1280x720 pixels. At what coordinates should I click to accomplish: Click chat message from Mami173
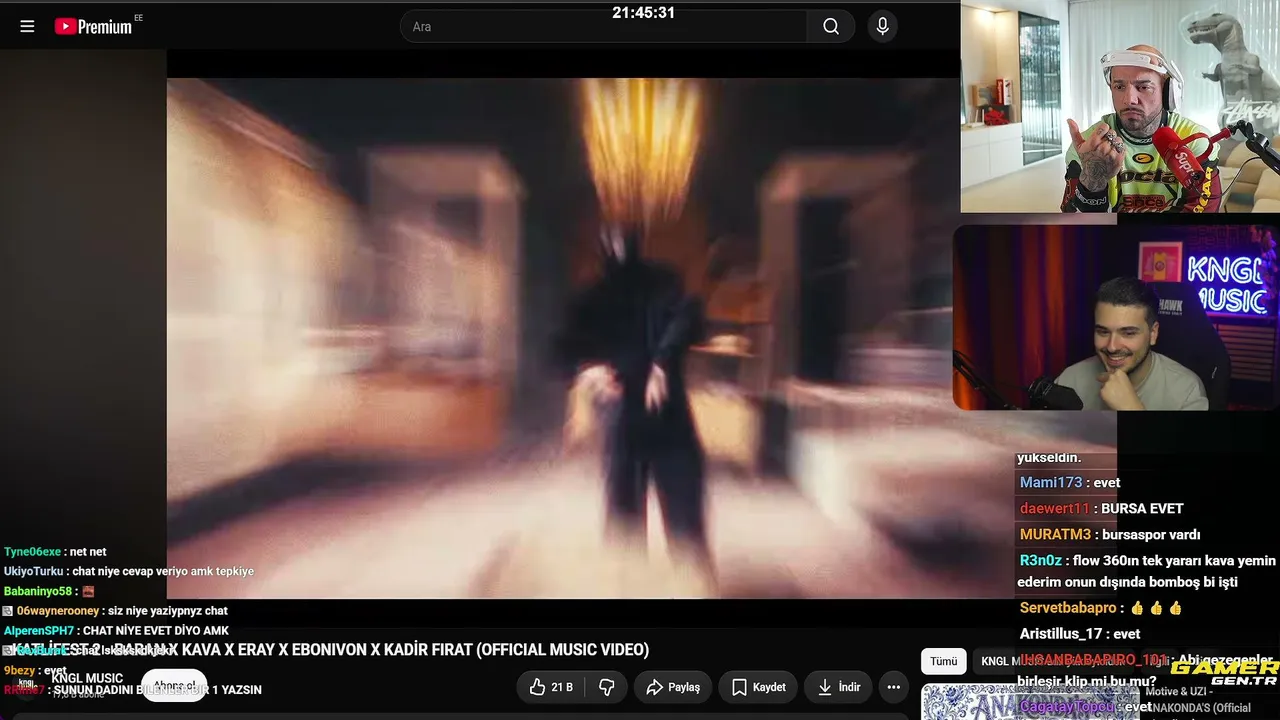[1070, 483]
